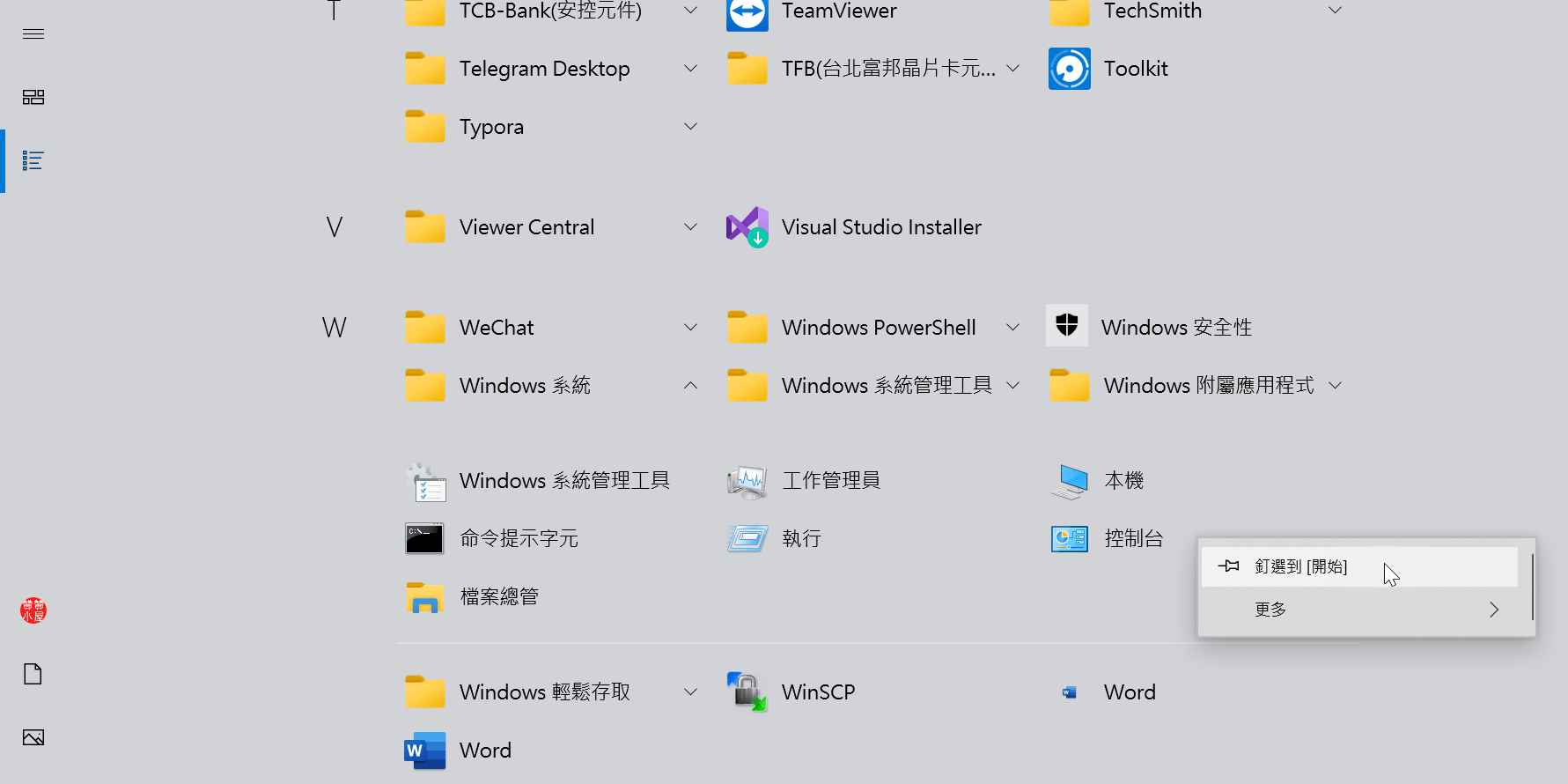
Task: Click the Toolkit label
Action: 1136,69
